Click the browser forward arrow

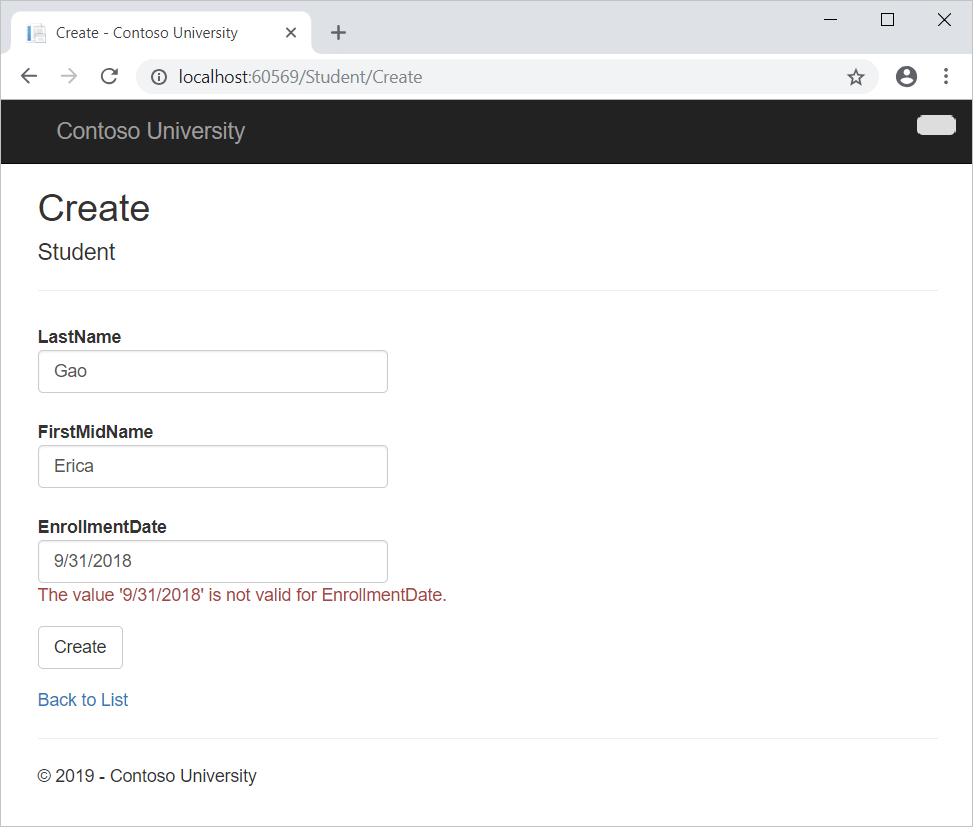tap(68, 76)
